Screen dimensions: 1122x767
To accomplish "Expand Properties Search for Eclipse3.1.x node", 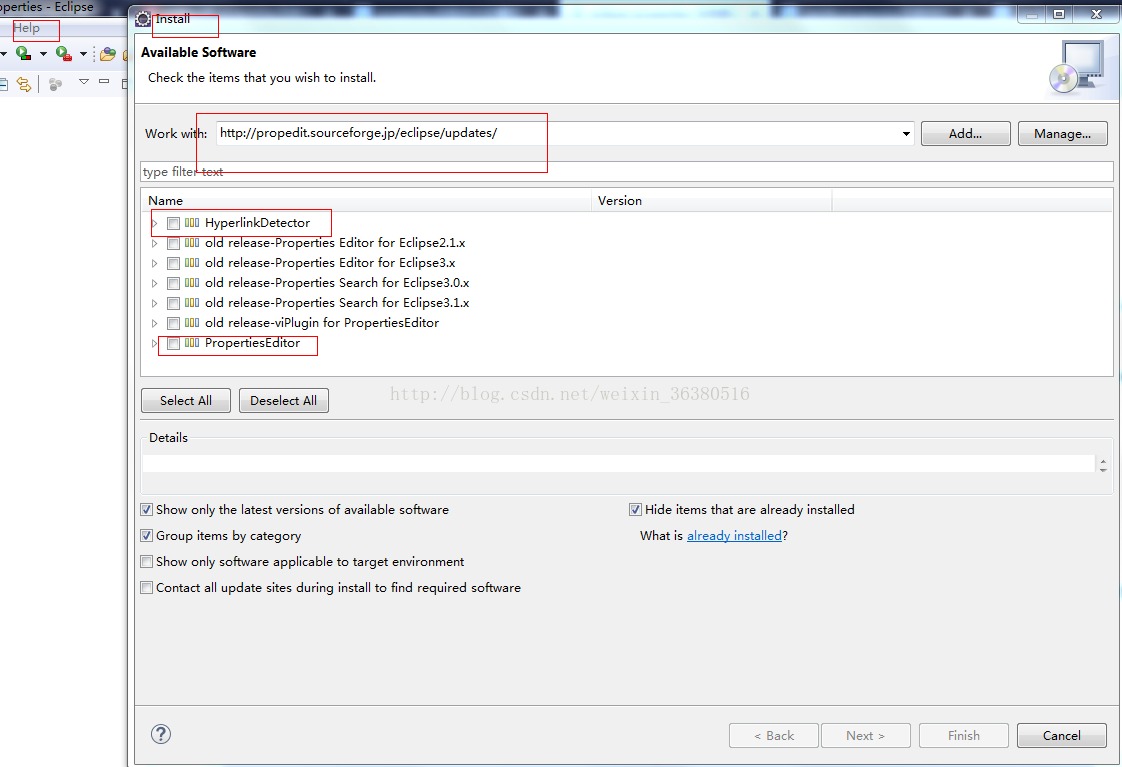I will (x=155, y=303).
